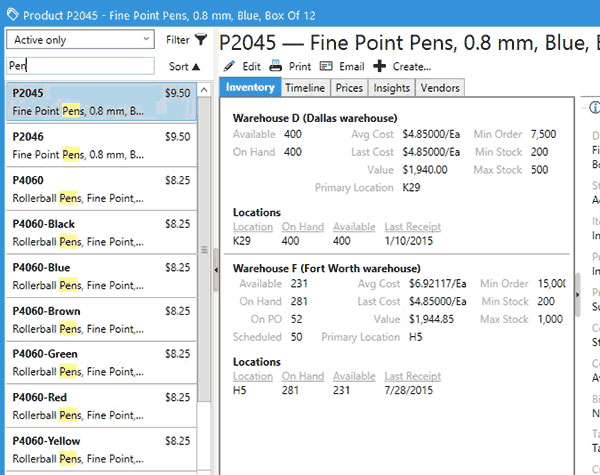Sort Fort Worth locations by Last Receipt header
This screenshot has width=600, height=475.
pyautogui.click(x=412, y=376)
